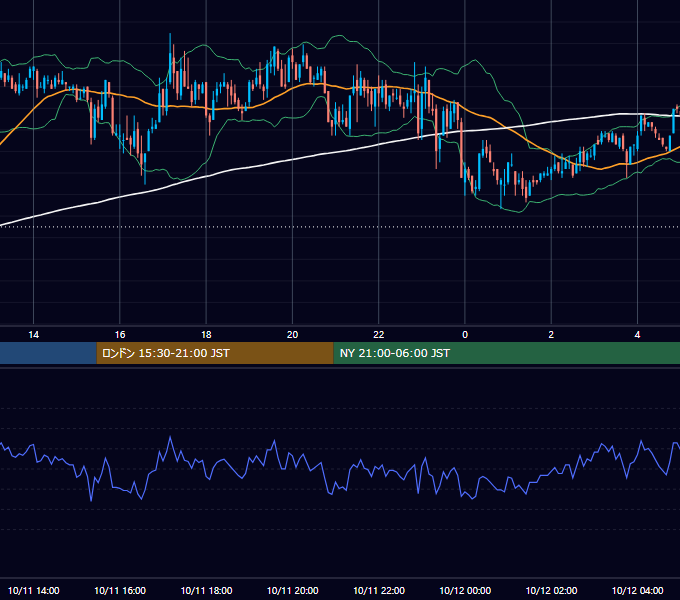Click the 10/11 22:00 date label
Image resolution: width=680 pixels, height=600 pixels.
tap(379, 590)
